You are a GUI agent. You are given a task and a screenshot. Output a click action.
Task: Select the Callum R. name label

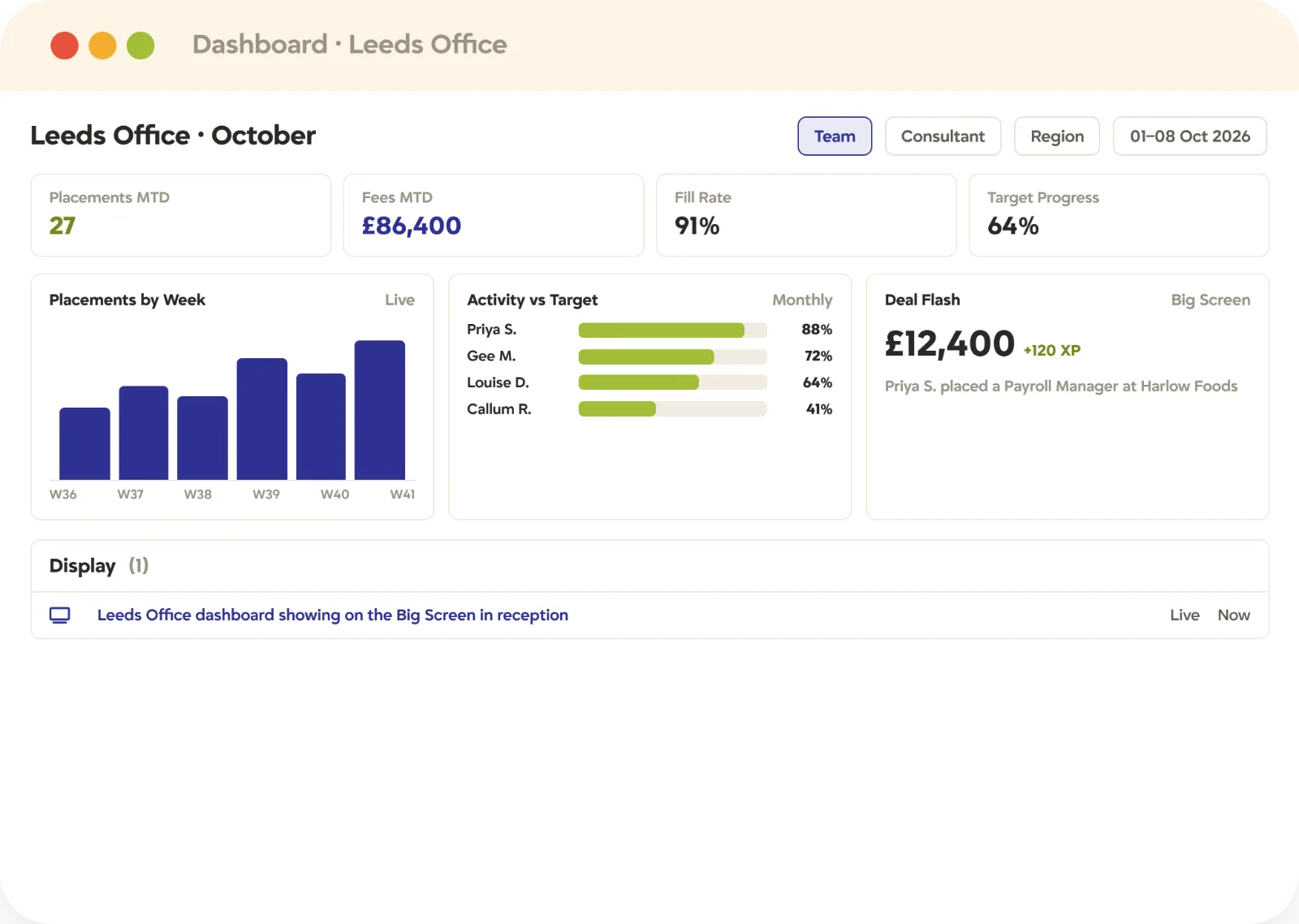coord(498,409)
